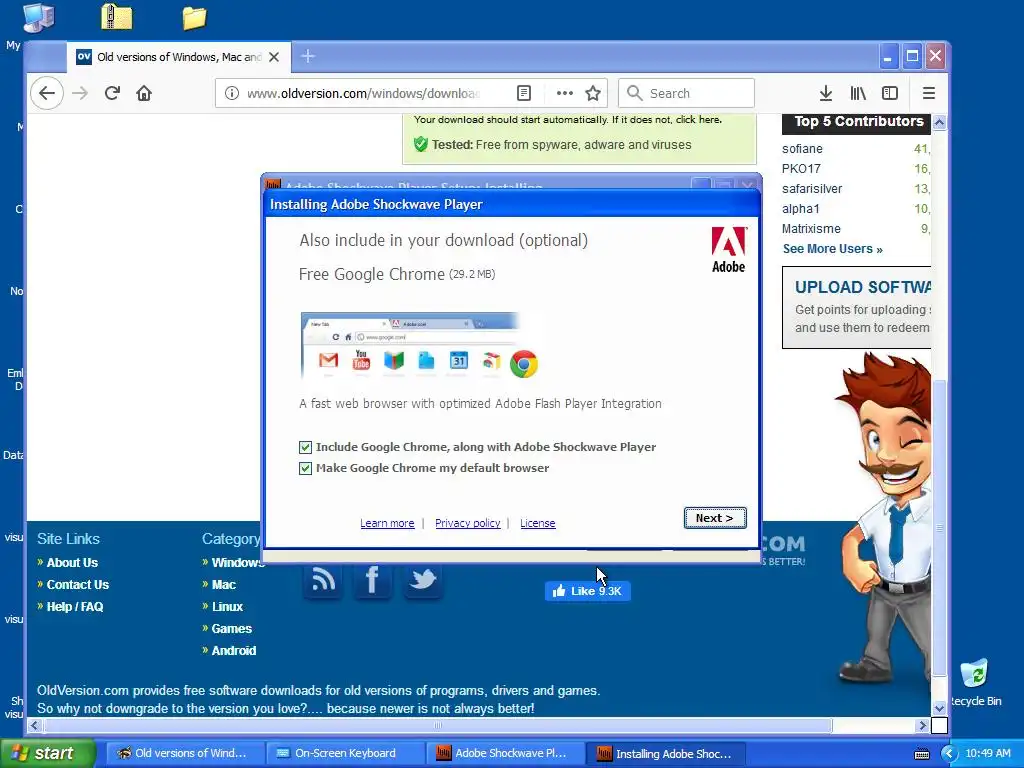Expand hidden tray icons arrow
1024x768 pixels.
point(949,754)
